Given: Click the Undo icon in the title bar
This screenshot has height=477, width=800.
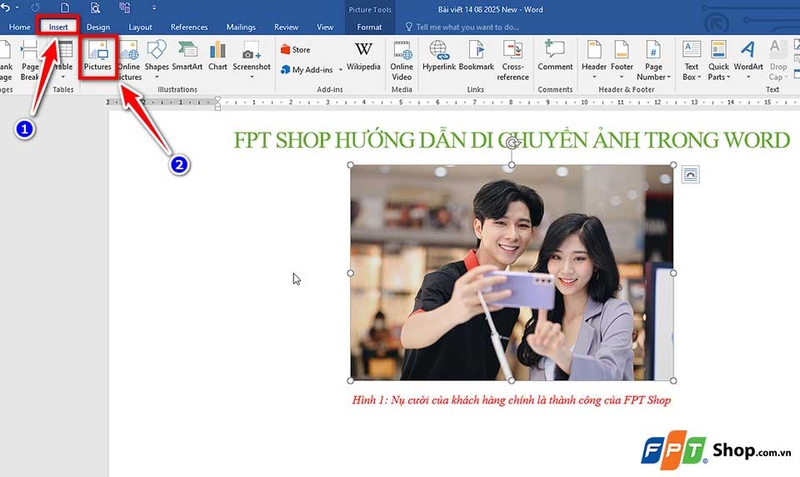Looking at the screenshot, I should 5,8.
